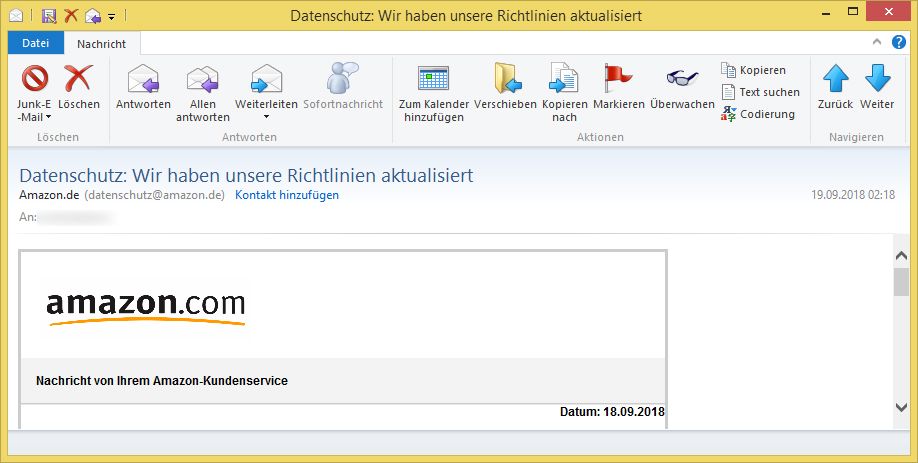Go to previous message with Zurück arrow
This screenshot has height=463, width=918.
[x=835, y=78]
